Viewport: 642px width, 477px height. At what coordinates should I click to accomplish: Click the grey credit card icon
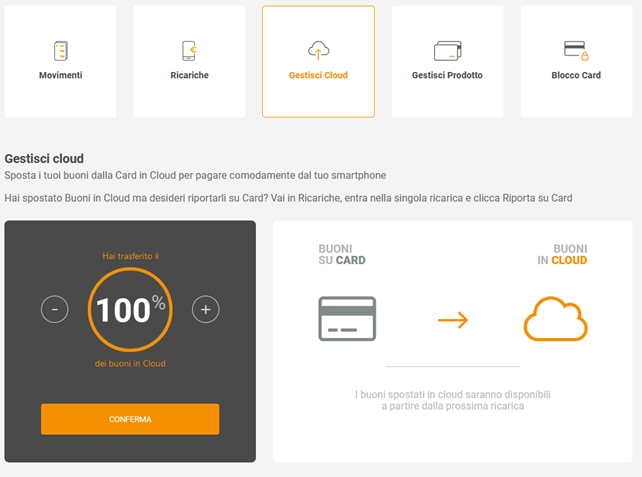pyautogui.click(x=347, y=319)
